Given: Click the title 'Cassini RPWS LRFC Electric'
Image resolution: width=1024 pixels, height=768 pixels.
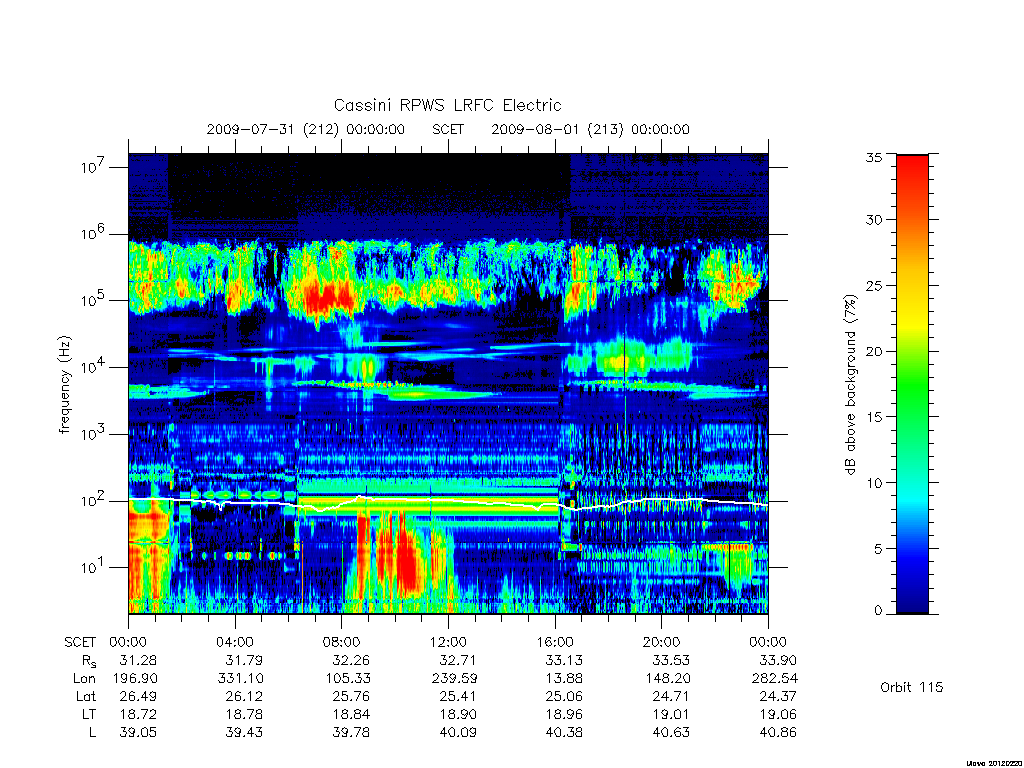Looking at the screenshot, I should pos(447,105).
